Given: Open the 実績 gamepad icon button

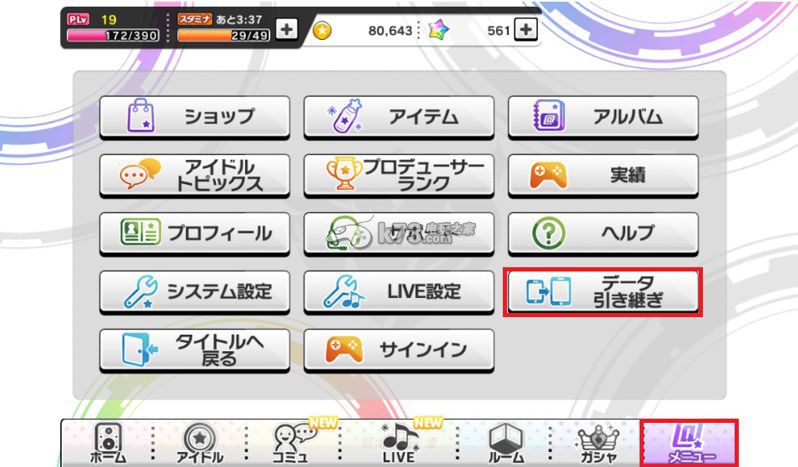Looking at the screenshot, I should [x=603, y=175].
